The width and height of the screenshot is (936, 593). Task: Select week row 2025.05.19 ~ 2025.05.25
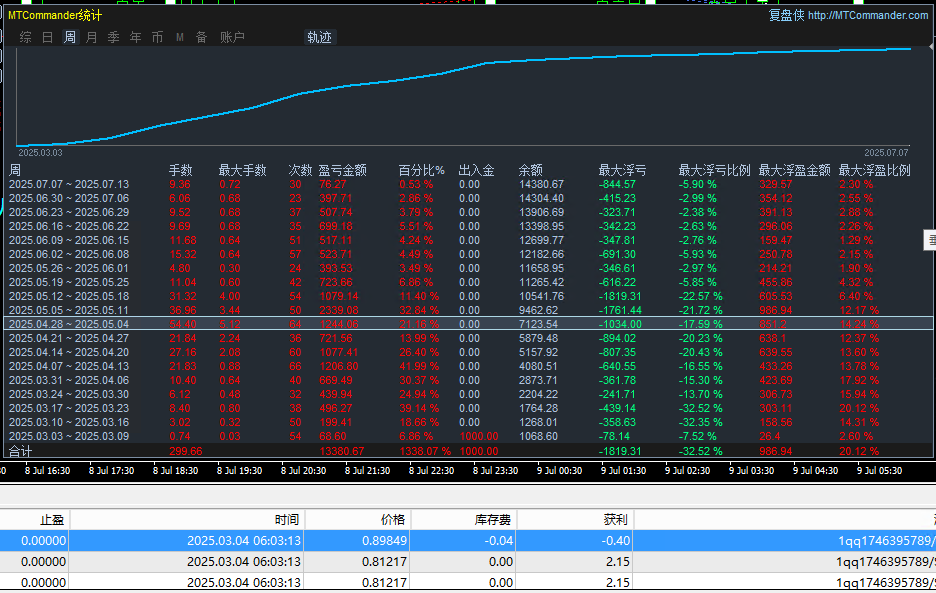(x=468, y=282)
